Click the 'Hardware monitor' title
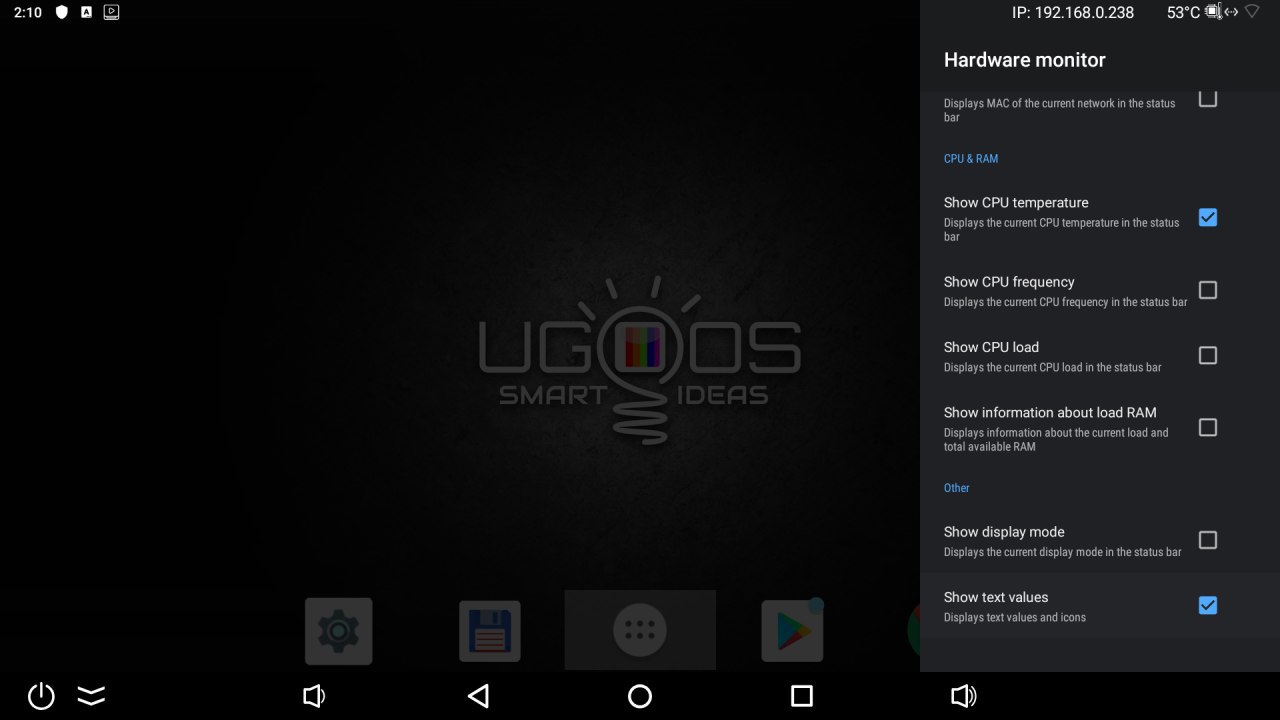The width and height of the screenshot is (1280, 720). (x=1025, y=60)
